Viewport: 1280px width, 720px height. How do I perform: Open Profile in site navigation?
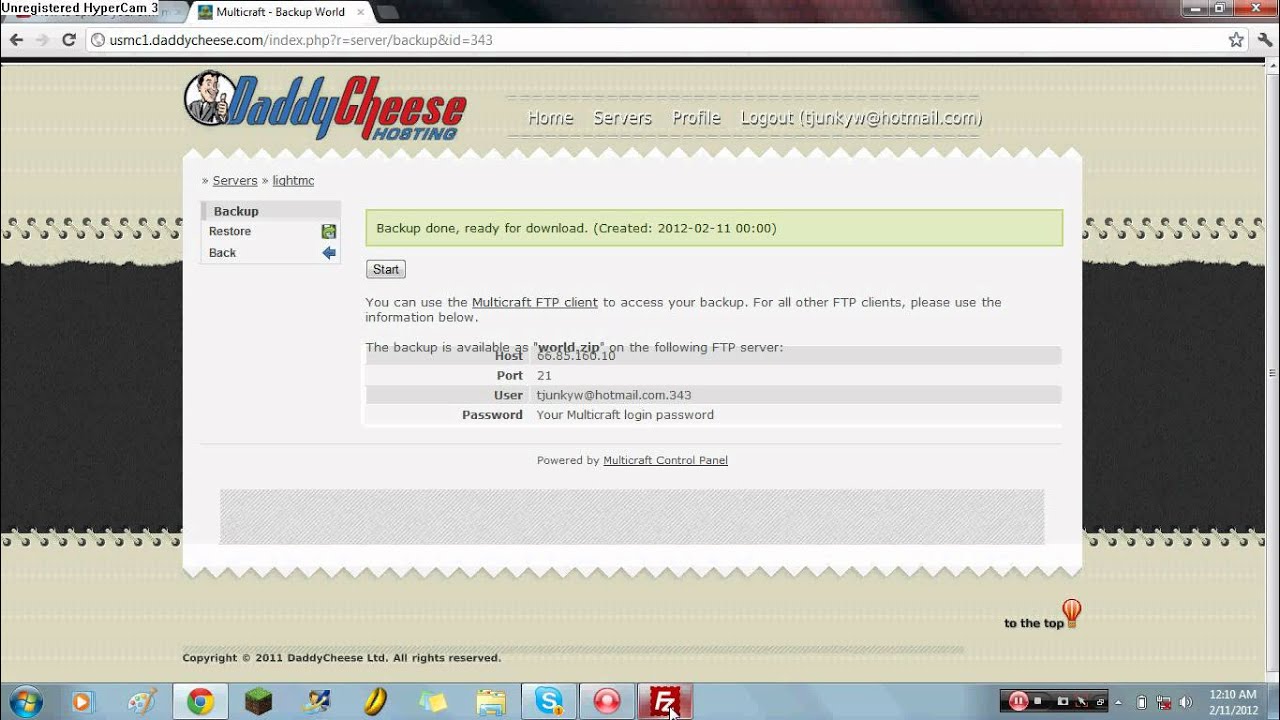click(696, 118)
